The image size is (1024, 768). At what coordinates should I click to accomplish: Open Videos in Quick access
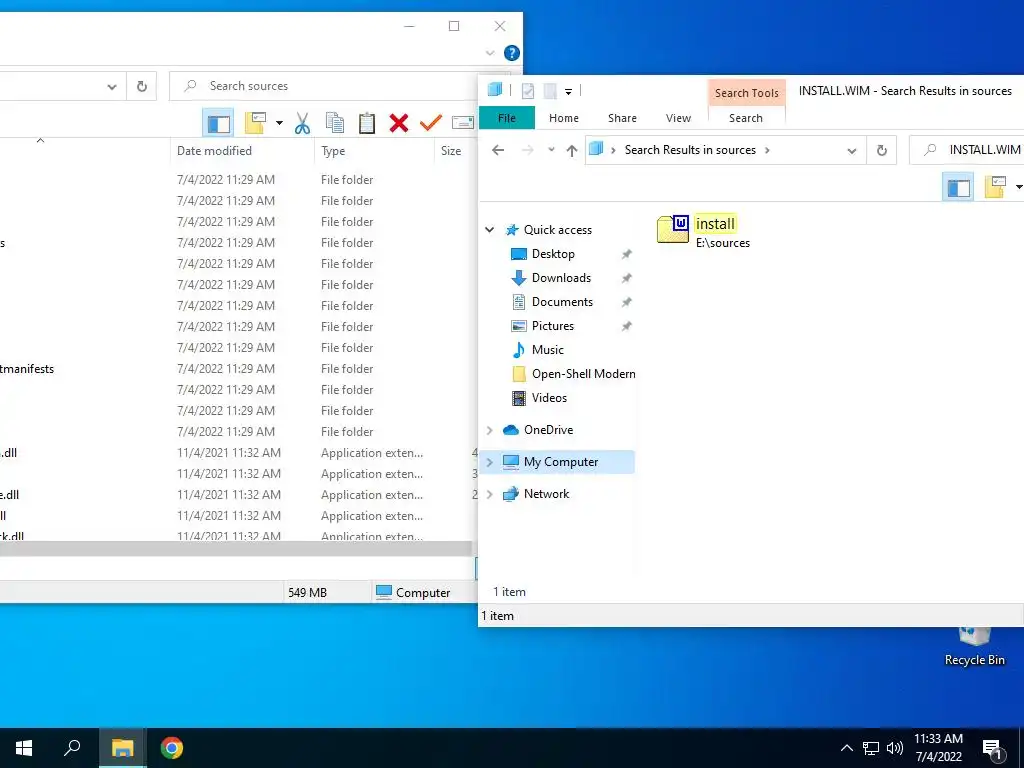pos(549,398)
